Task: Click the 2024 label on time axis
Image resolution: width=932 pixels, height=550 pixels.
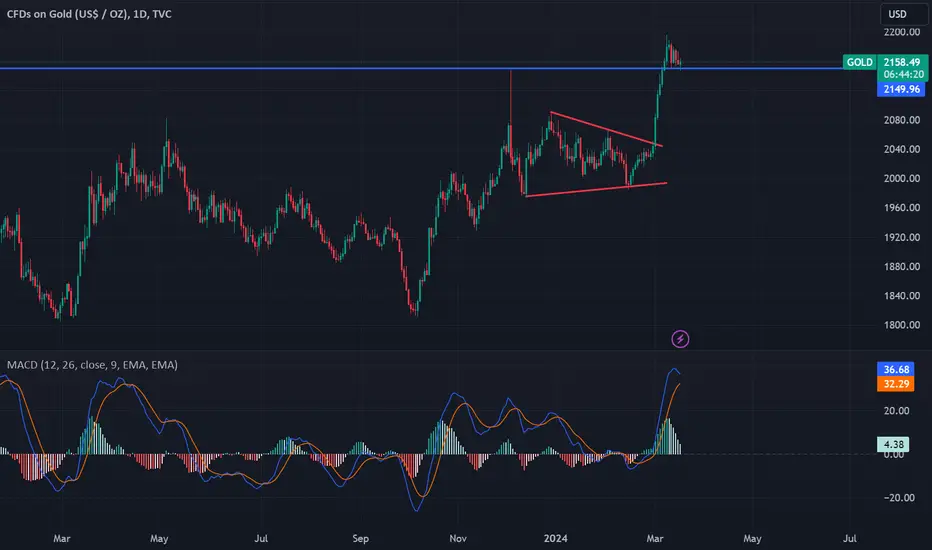Action: pyautogui.click(x=556, y=539)
